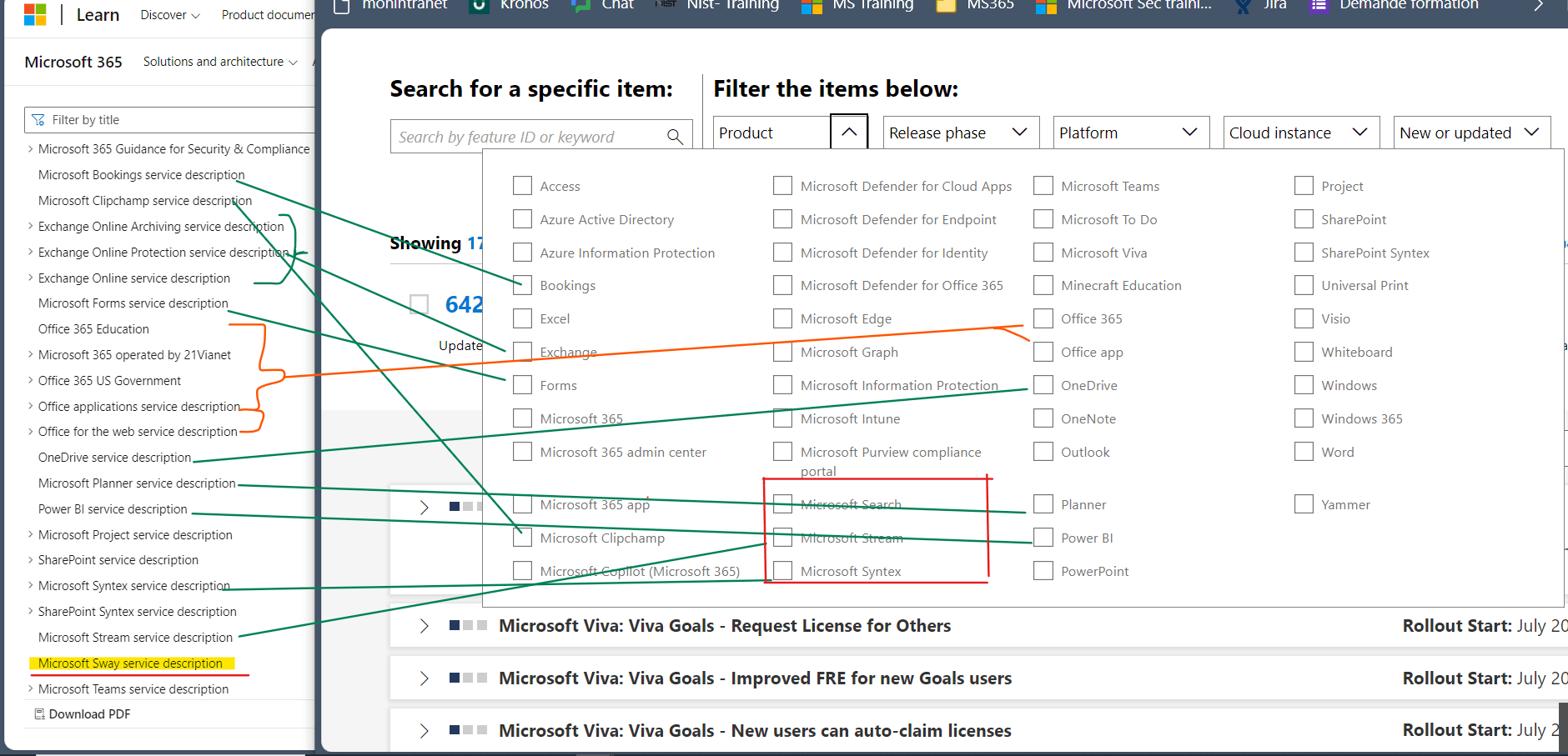Open the MS Training bookmark
Image resolution: width=1568 pixels, height=756 pixels.
(857, 5)
